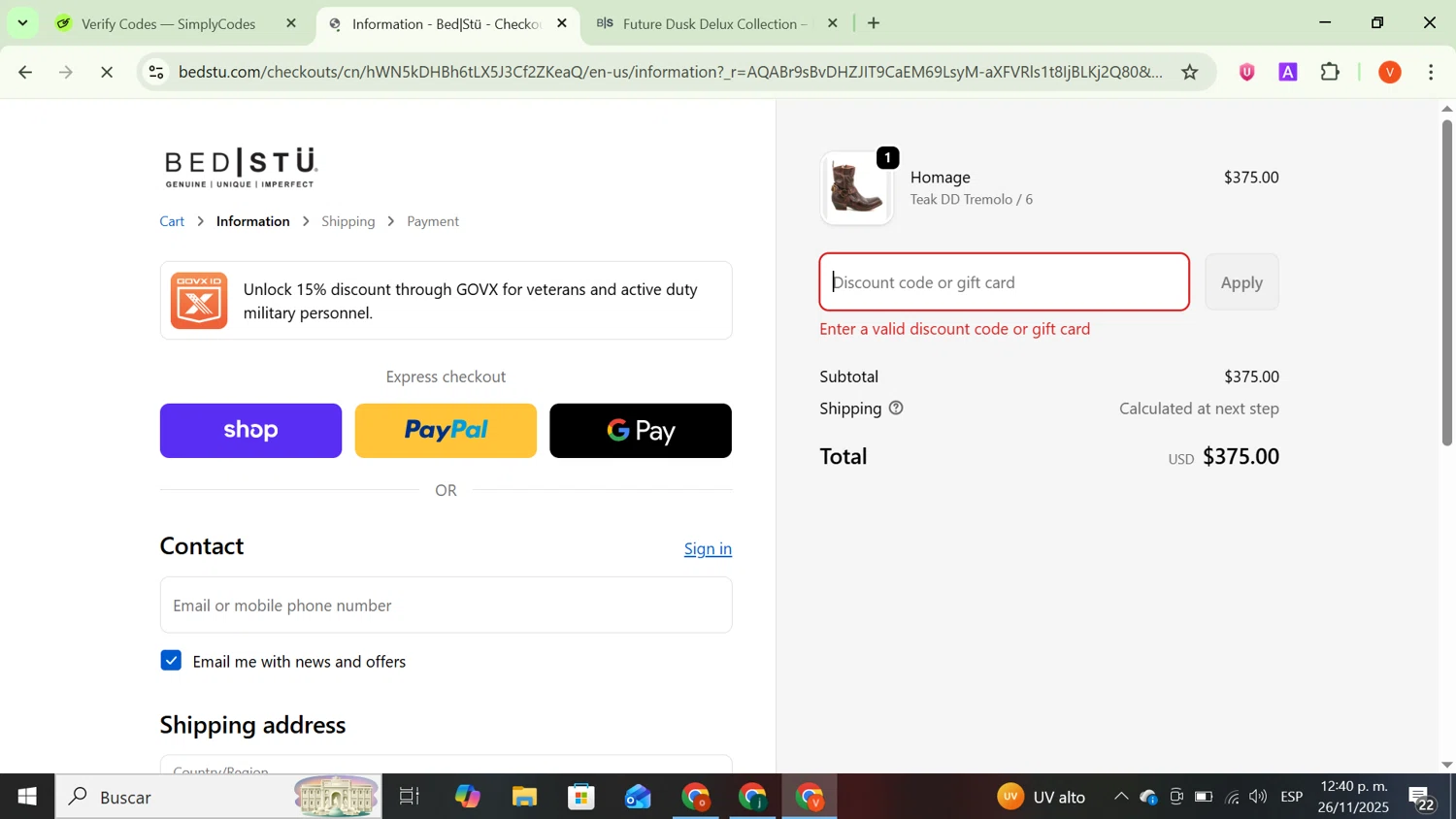1456x819 pixels.
Task: Open the Windows Start menu
Action: [x=27, y=797]
